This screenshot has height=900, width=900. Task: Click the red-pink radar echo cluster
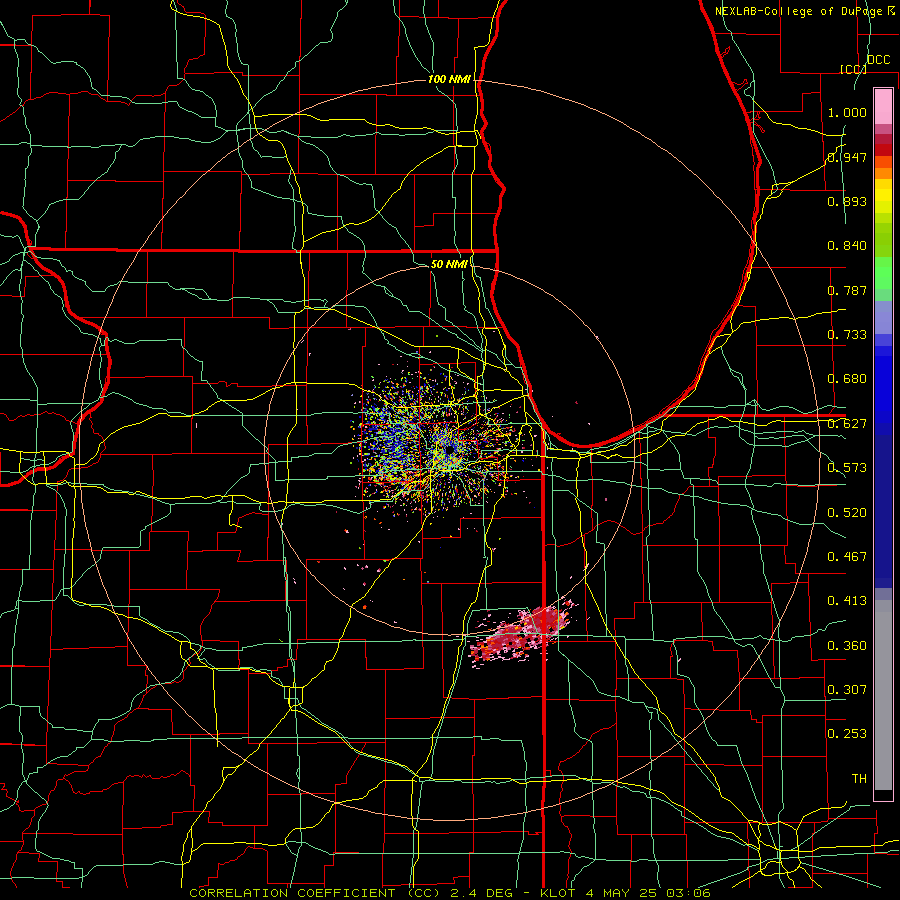pos(522,633)
